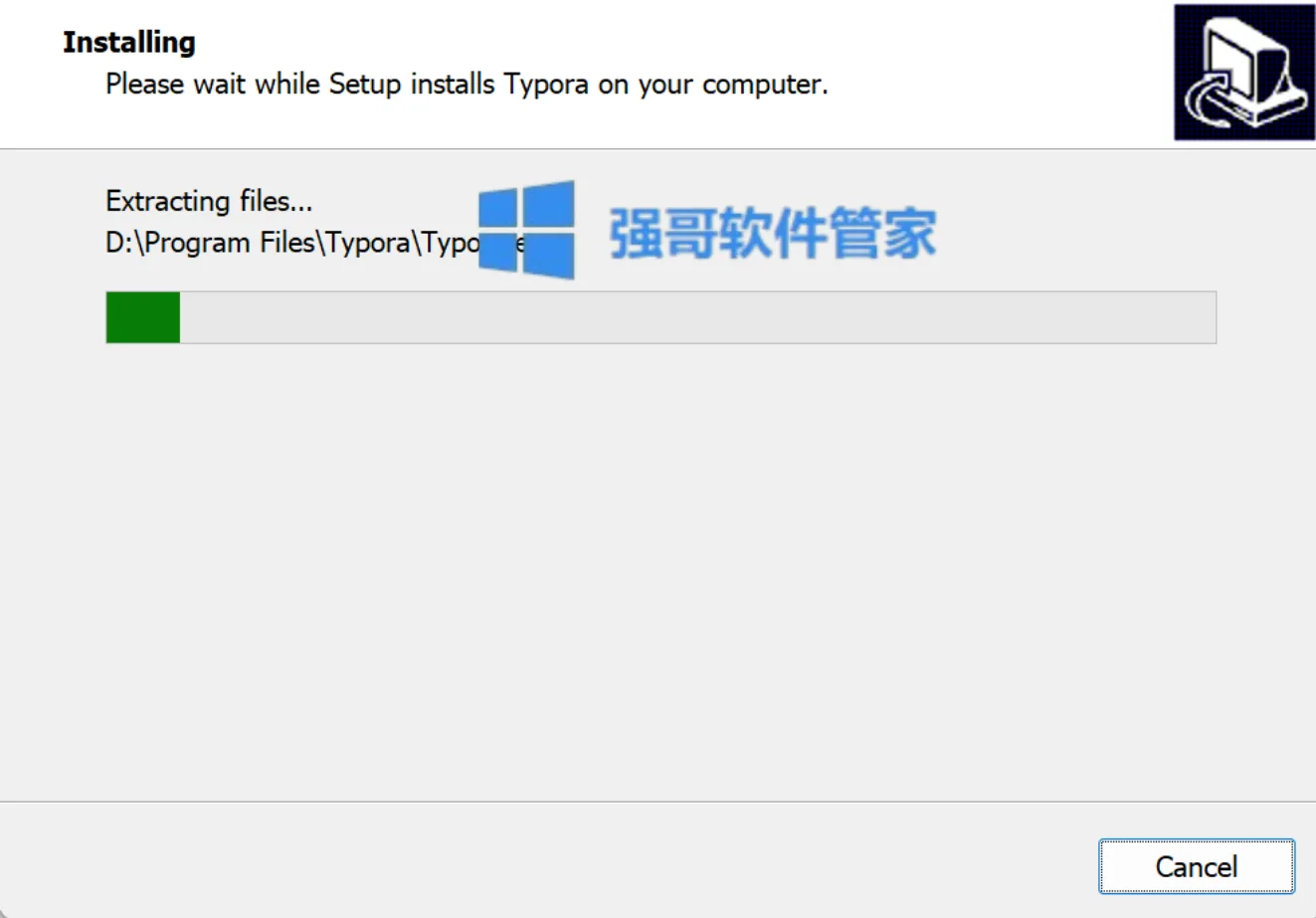Click the empty gray area below progress bar

point(658,572)
